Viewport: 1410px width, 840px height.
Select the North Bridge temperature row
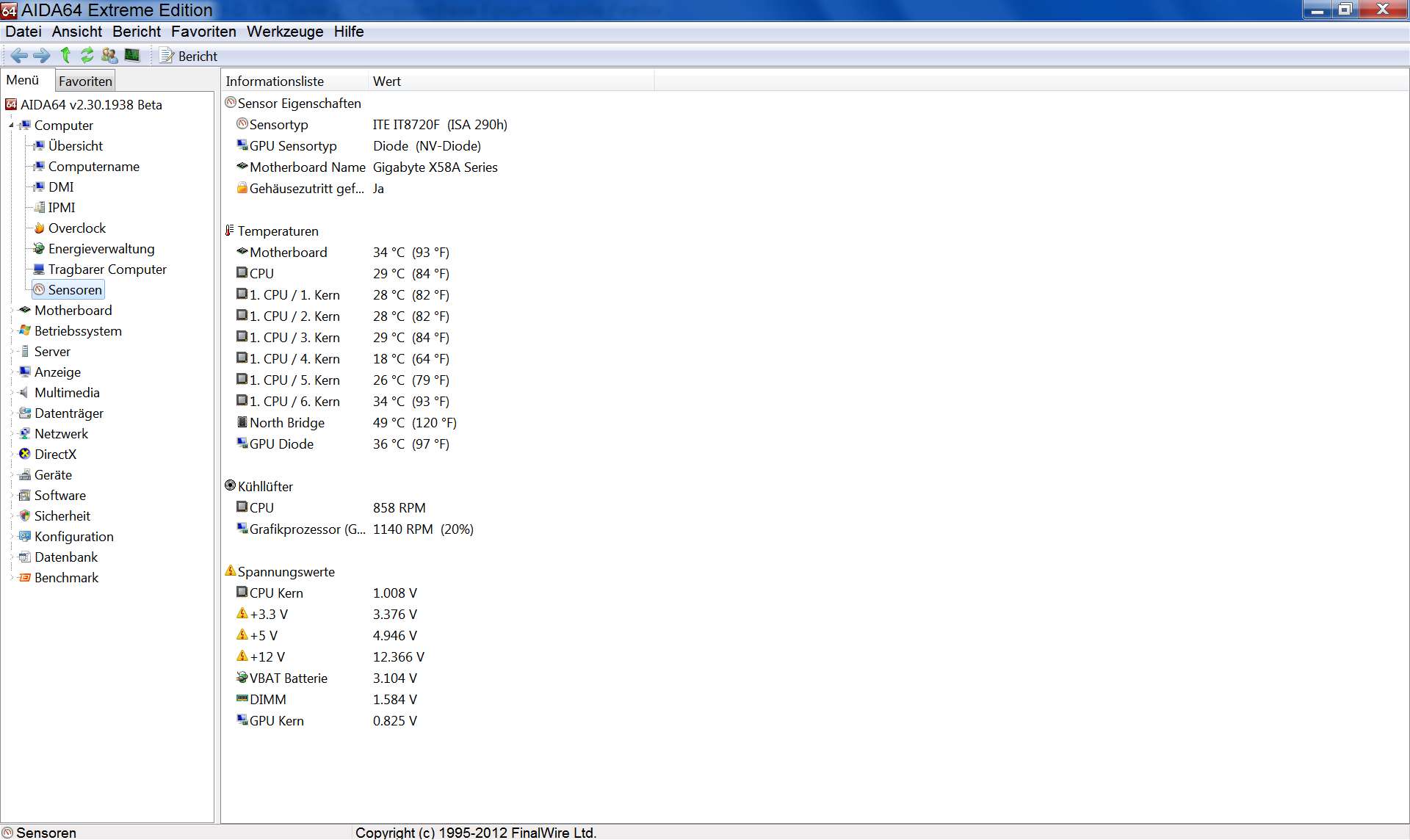click(x=286, y=423)
